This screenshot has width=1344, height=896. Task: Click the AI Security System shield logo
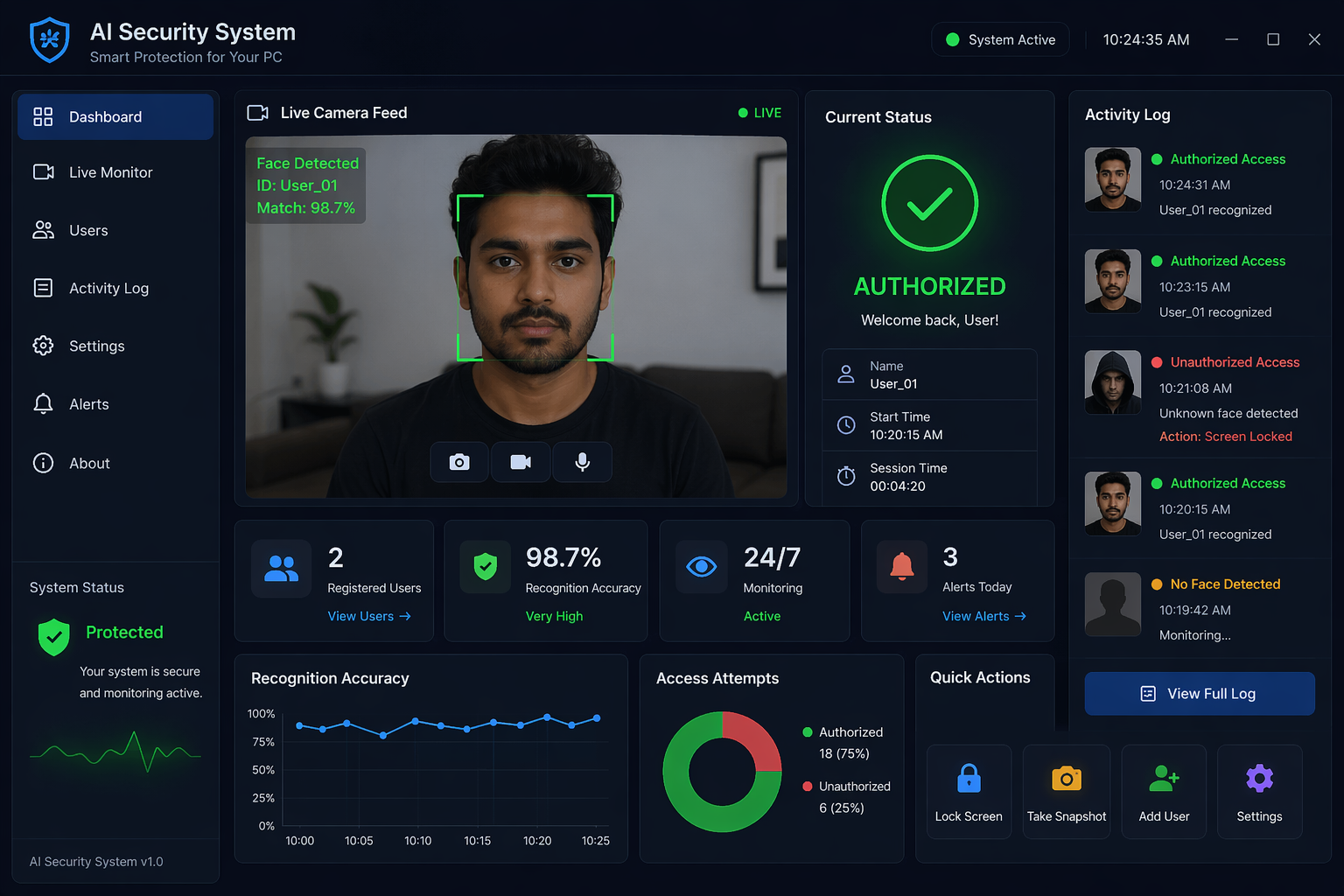pyautogui.click(x=50, y=39)
